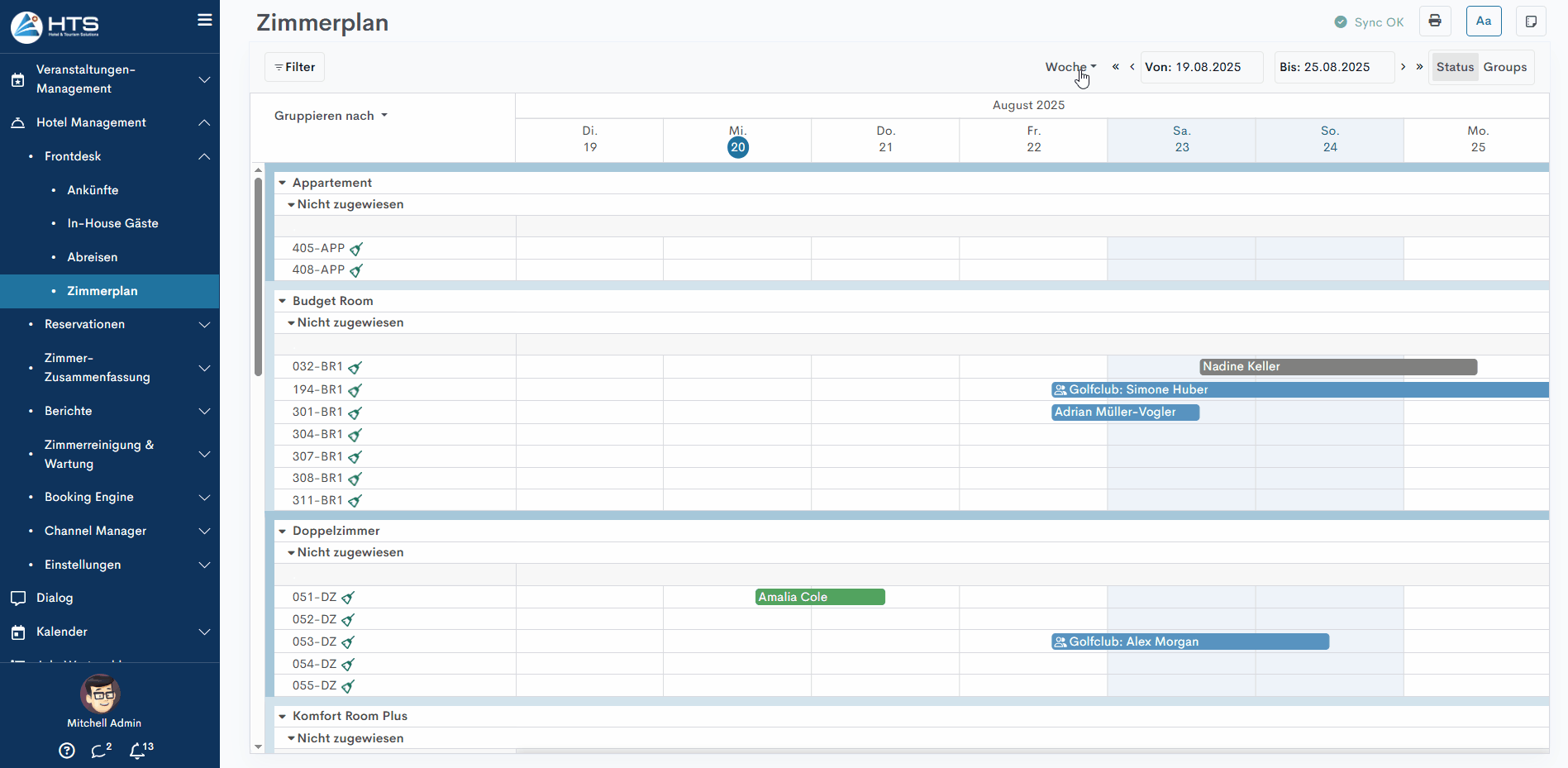Open Amalia Cole reservation bar
The image size is (1568, 768).
[819, 597]
